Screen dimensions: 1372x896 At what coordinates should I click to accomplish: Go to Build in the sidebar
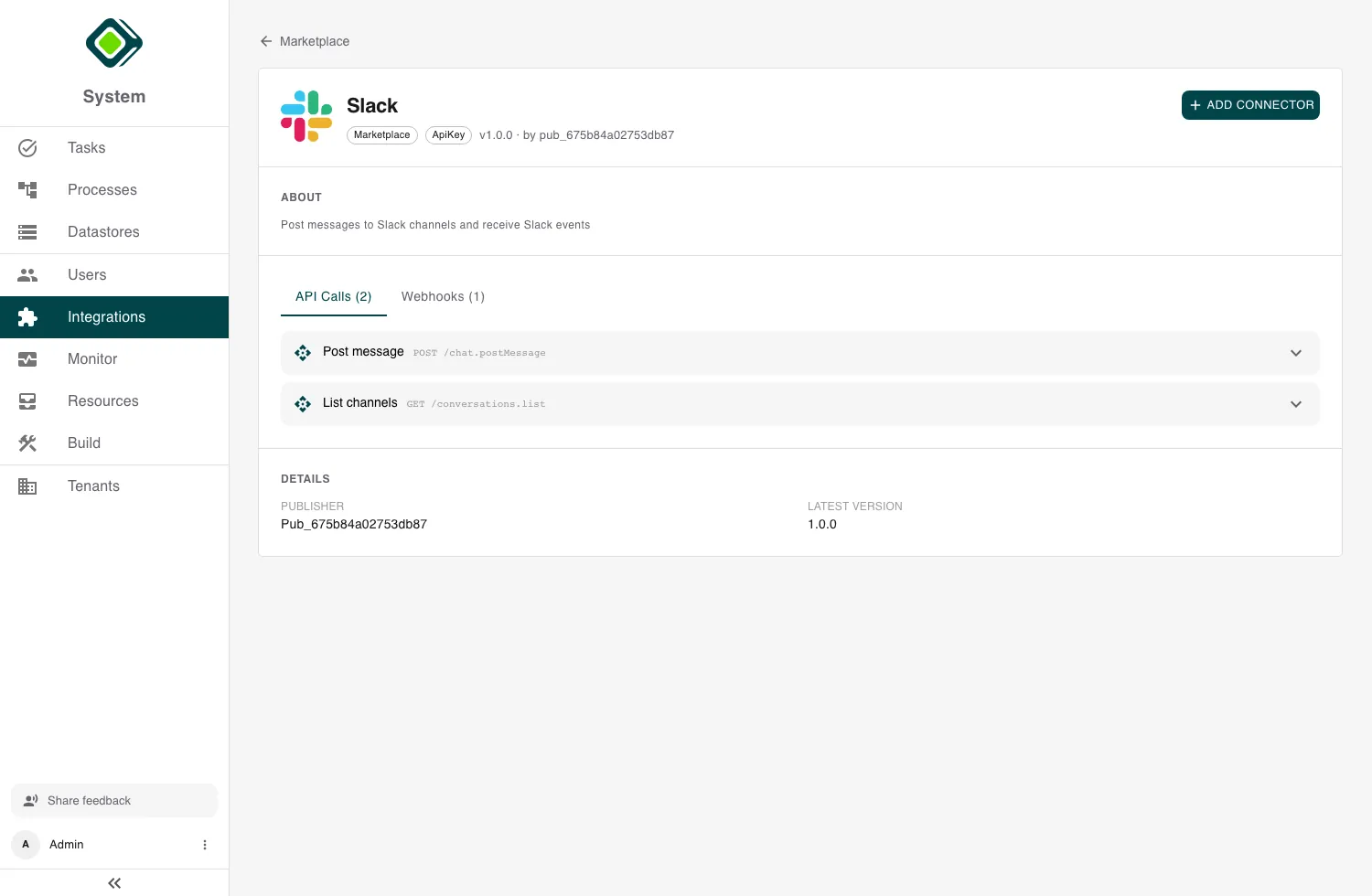point(114,443)
